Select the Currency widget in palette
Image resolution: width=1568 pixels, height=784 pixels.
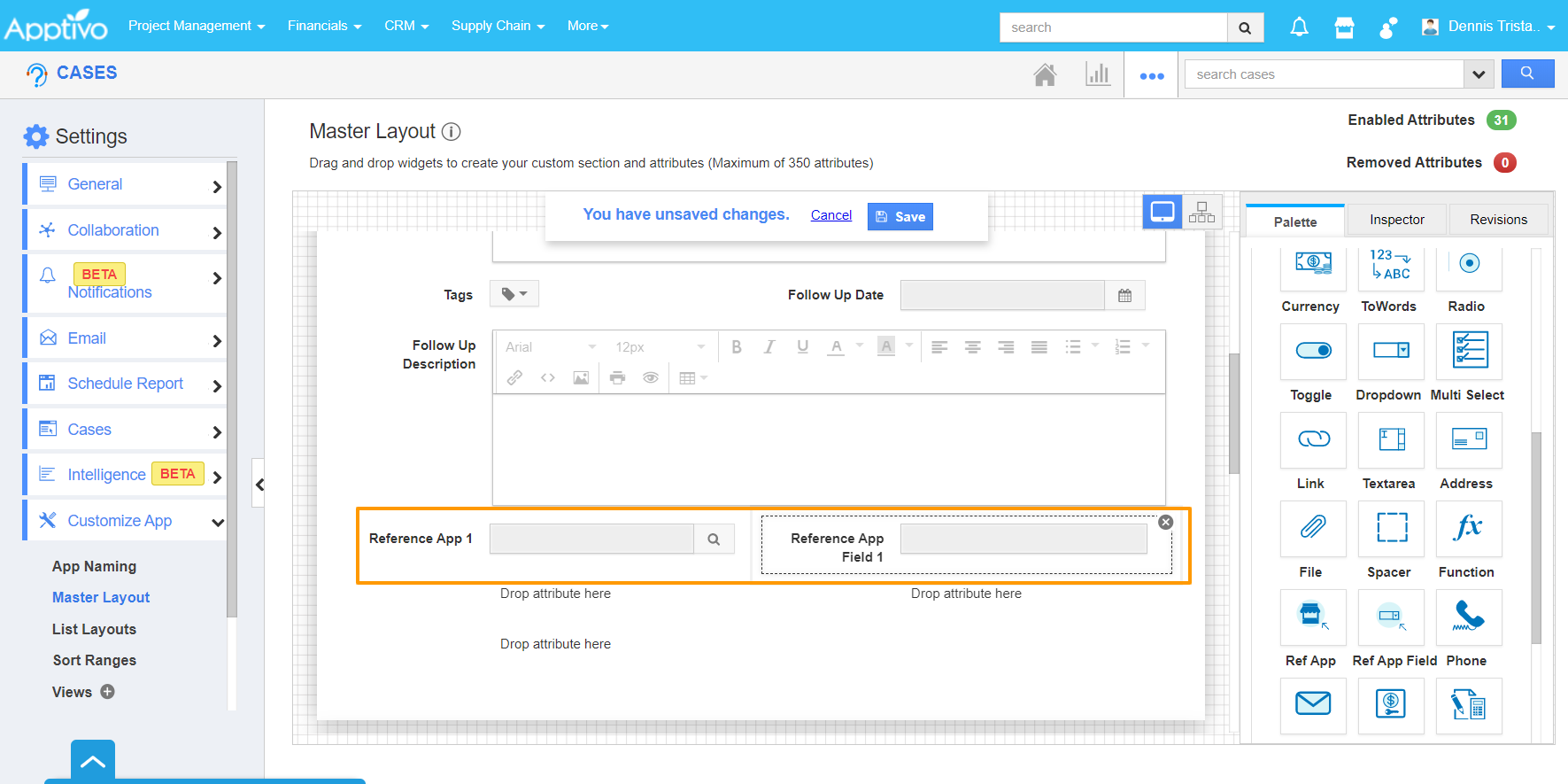click(1312, 266)
